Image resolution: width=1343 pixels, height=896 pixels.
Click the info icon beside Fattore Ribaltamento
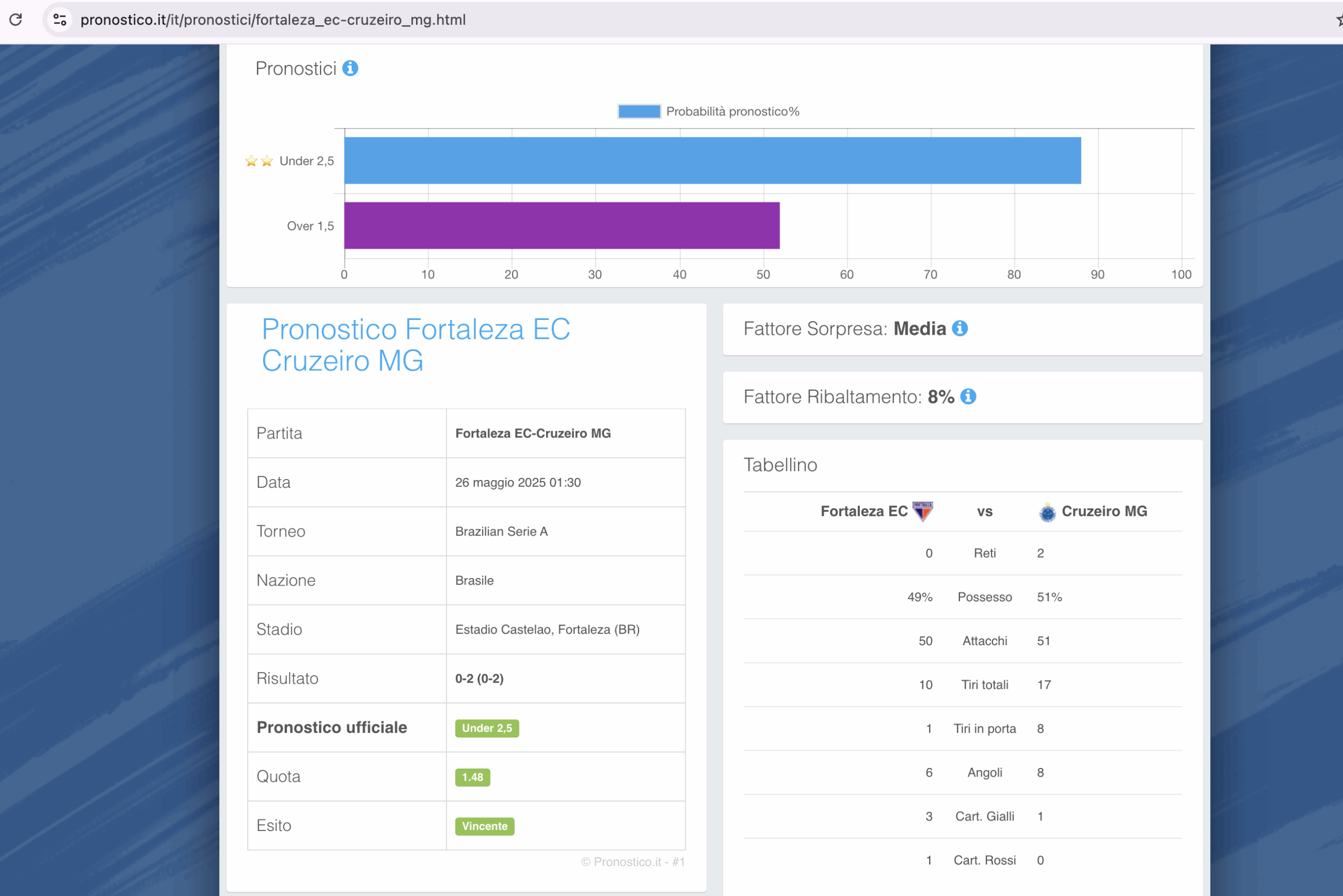point(968,396)
